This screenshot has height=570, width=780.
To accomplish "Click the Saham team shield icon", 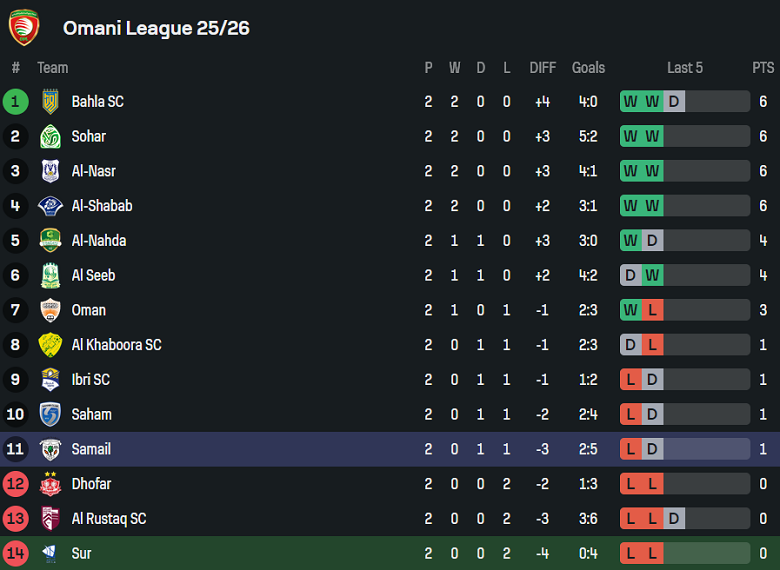I will tap(50, 414).
